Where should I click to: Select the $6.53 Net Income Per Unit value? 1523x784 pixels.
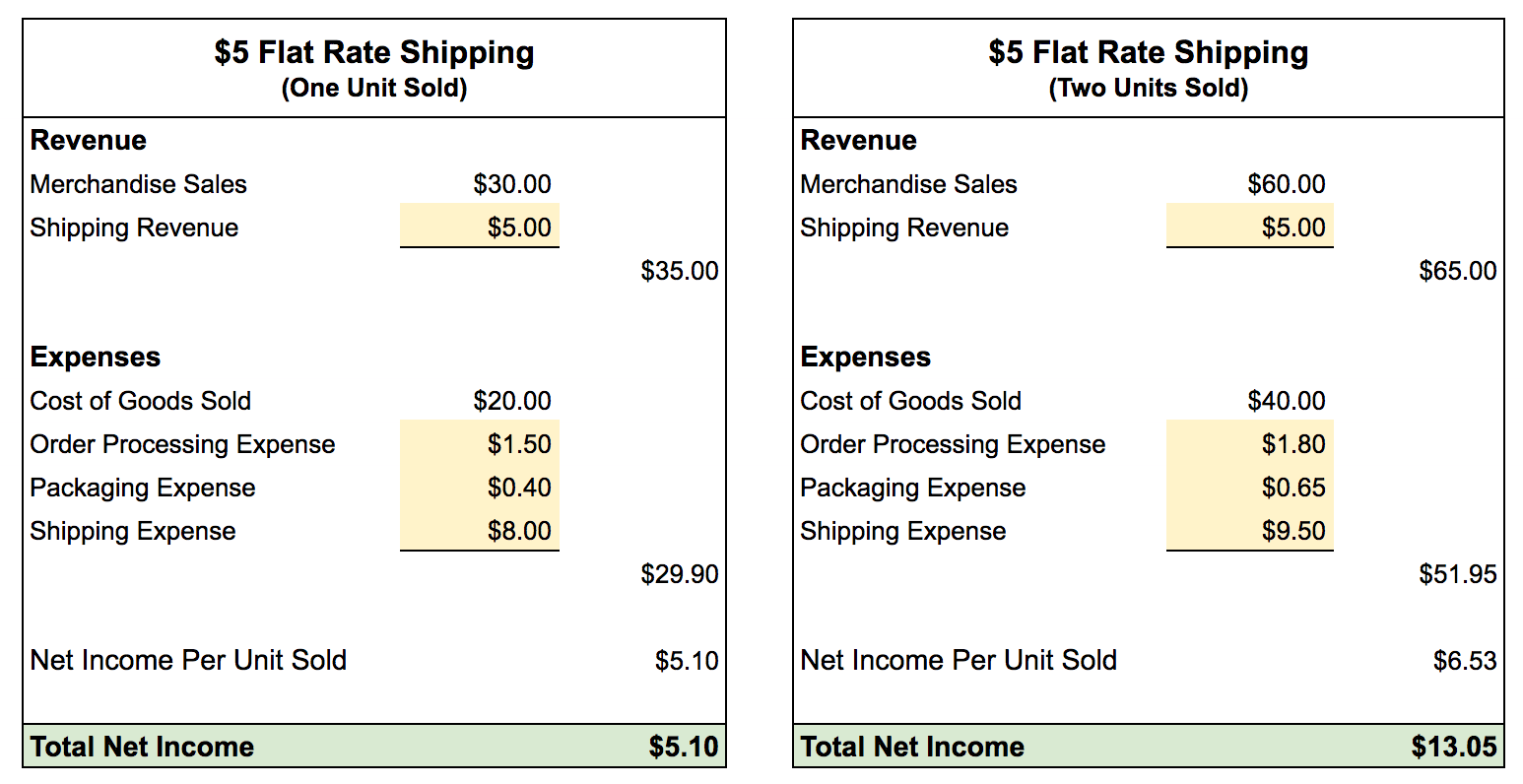pyautogui.click(x=1465, y=661)
